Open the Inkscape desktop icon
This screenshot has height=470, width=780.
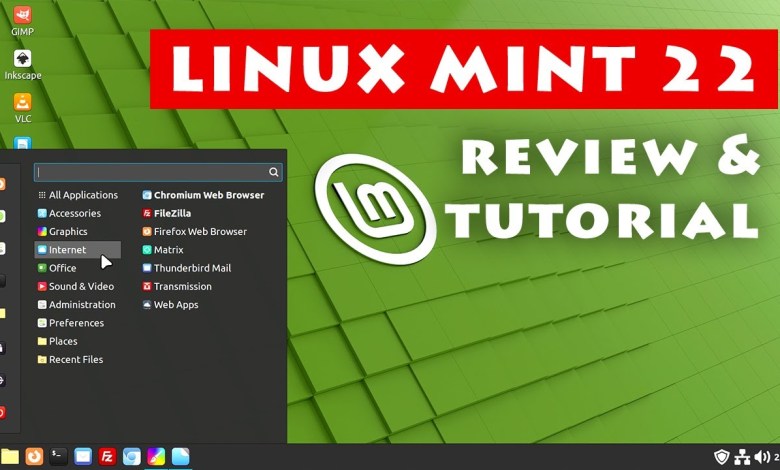tap(22, 65)
